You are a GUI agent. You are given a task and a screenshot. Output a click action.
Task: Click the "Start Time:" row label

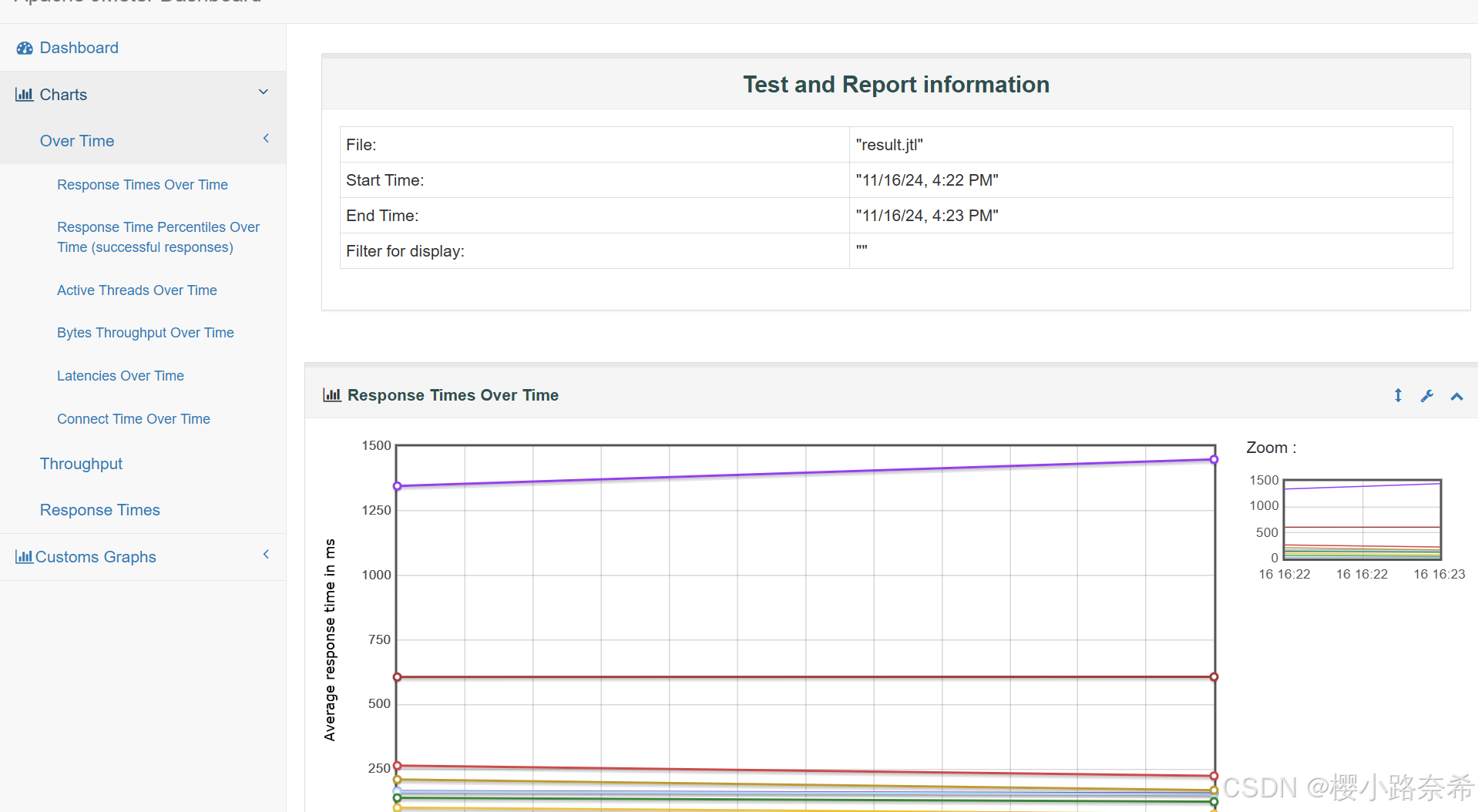point(385,180)
